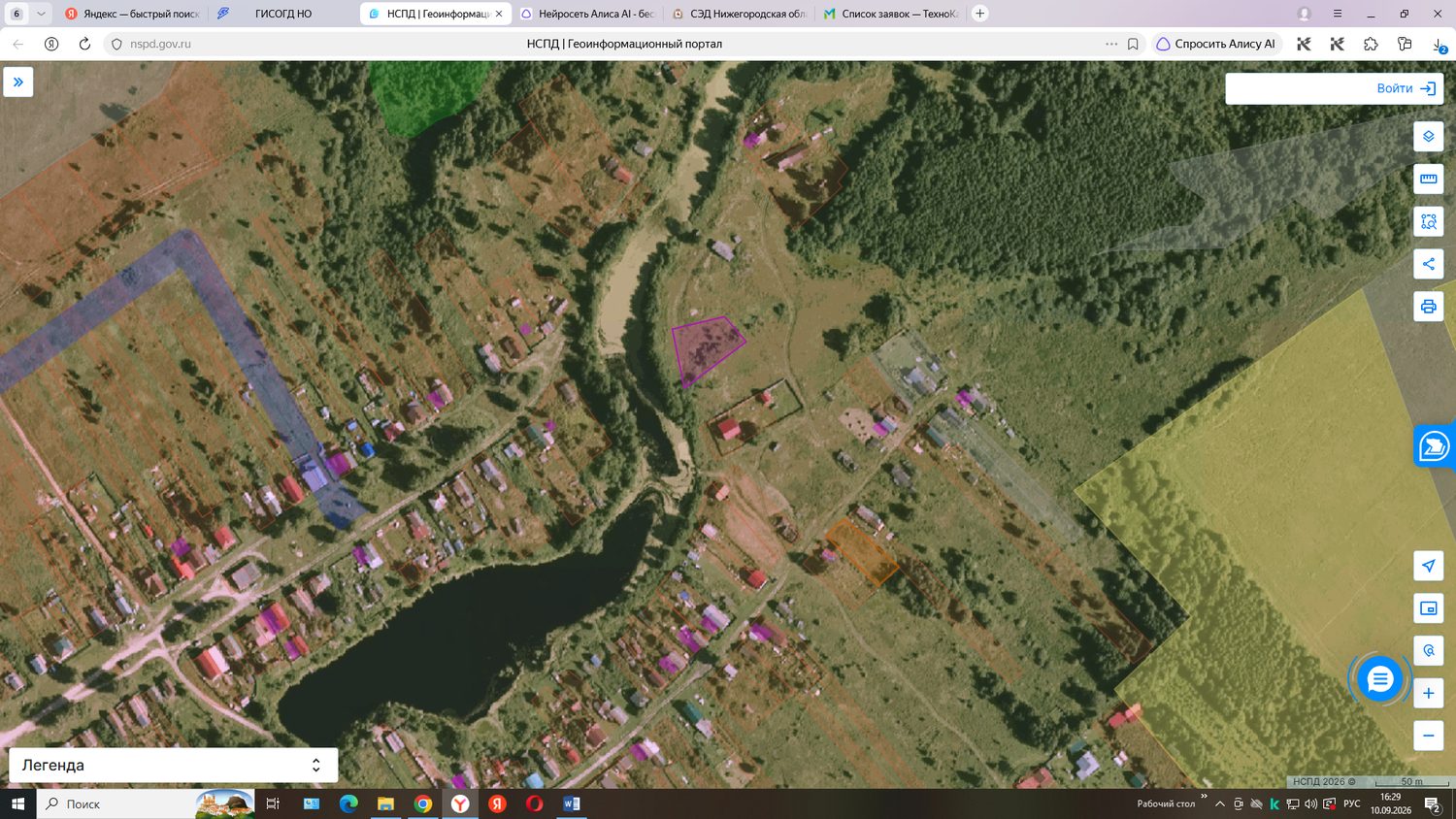Print the map
This screenshot has height=819, width=1456.
pyautogui.click(x=1428, y=307)
